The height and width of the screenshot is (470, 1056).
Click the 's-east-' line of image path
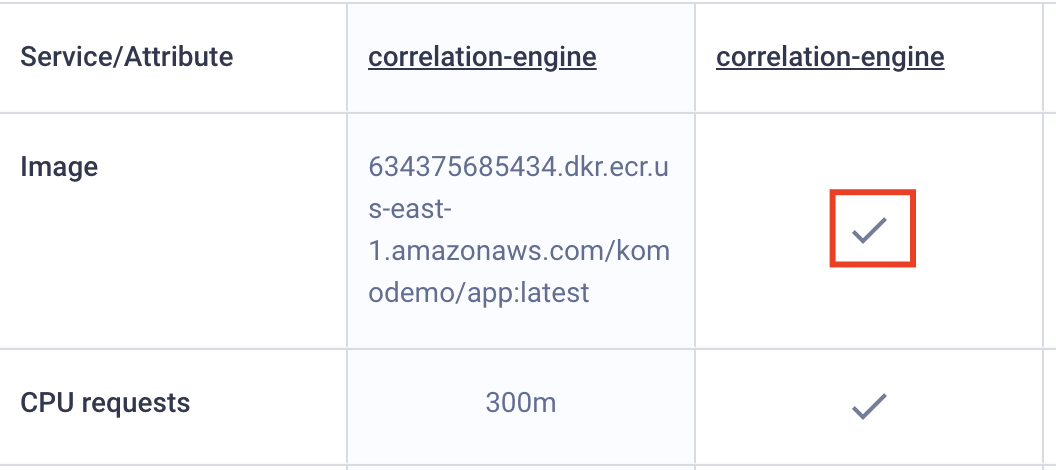[x=409, y=209]
